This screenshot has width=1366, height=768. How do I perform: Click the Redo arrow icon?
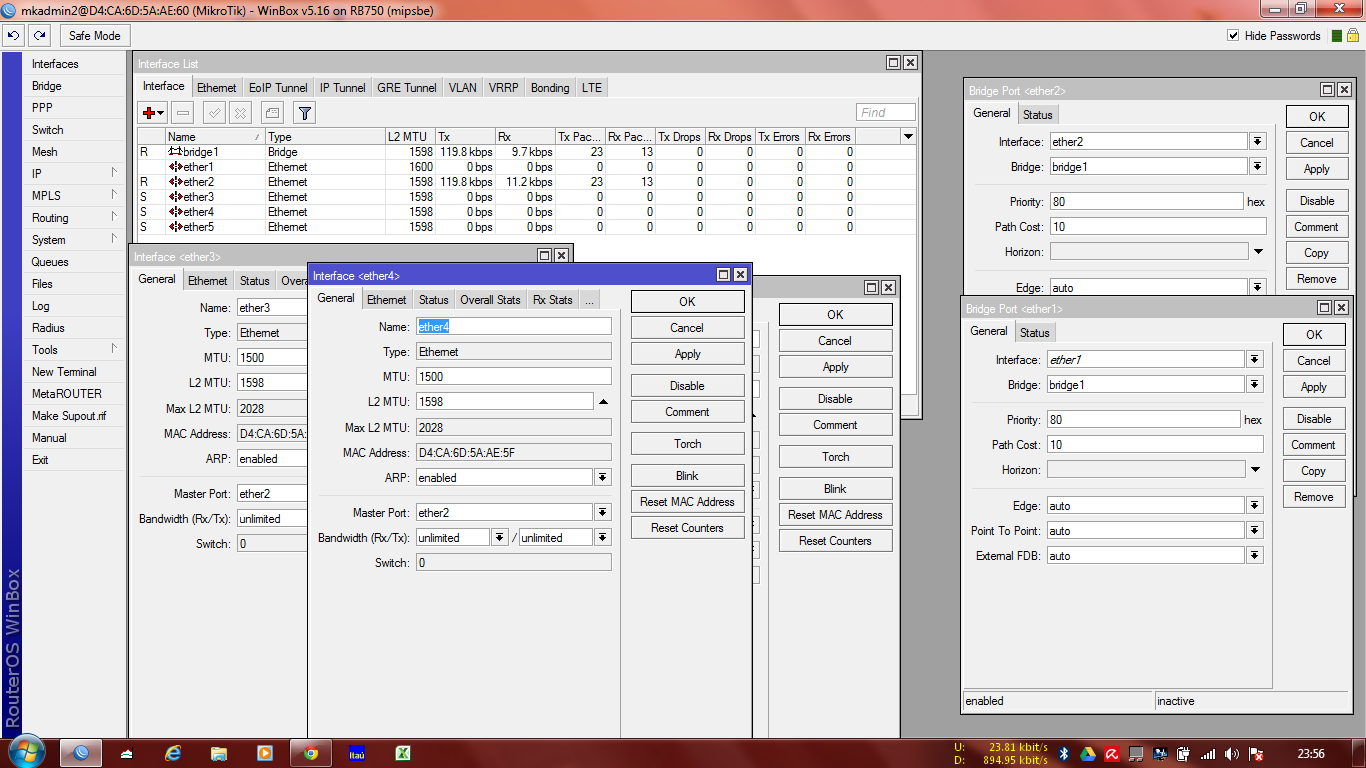[39, 35]
